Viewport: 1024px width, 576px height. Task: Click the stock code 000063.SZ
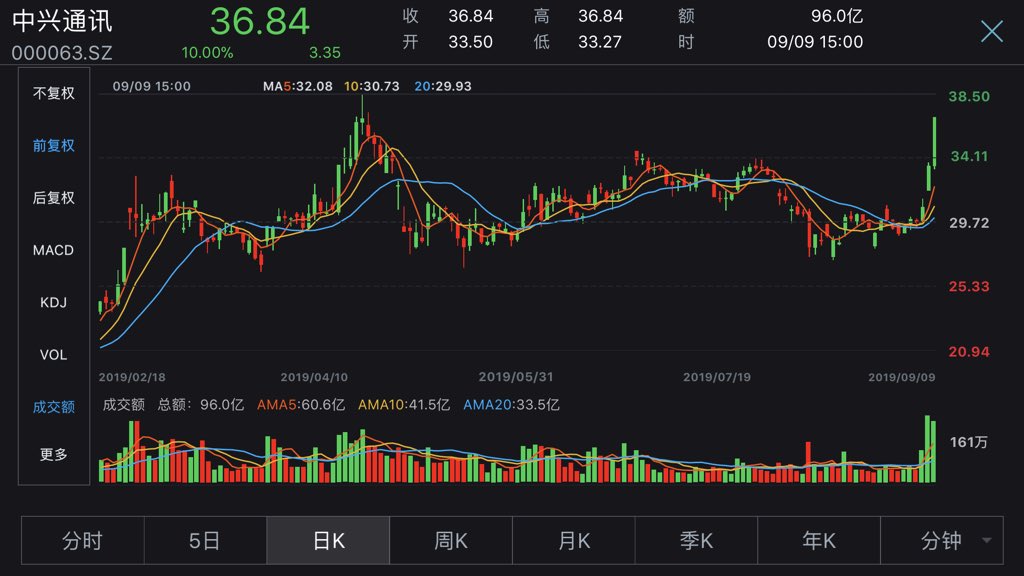[62, 53]
